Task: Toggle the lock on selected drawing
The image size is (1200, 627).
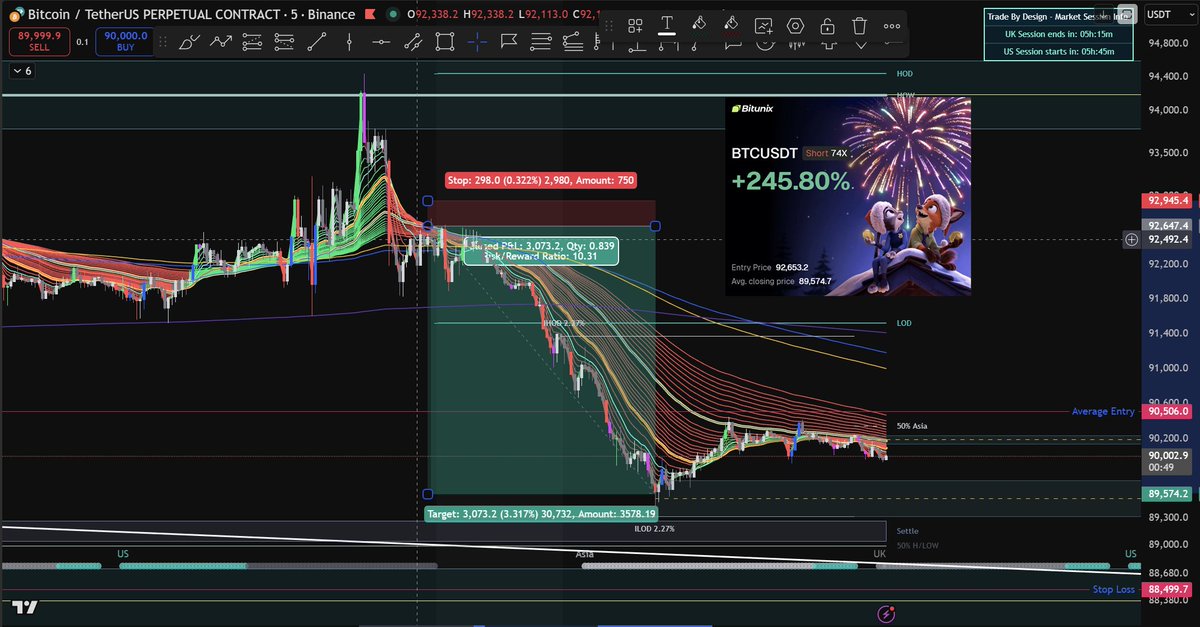Action: click(827, 25)
